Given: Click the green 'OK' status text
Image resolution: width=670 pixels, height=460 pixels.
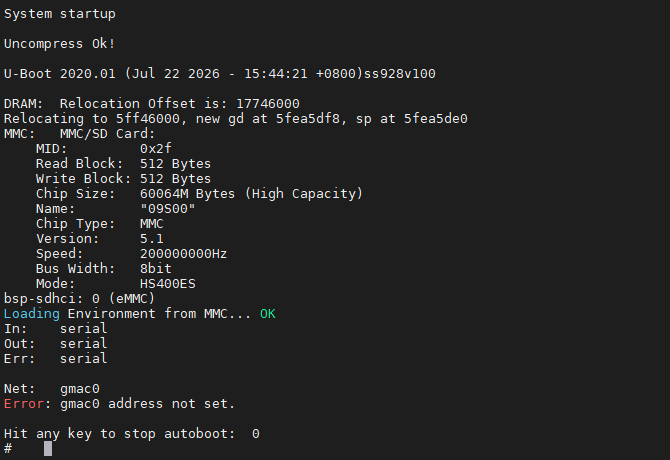Looking at the screenshot, I should click(268, 314).
